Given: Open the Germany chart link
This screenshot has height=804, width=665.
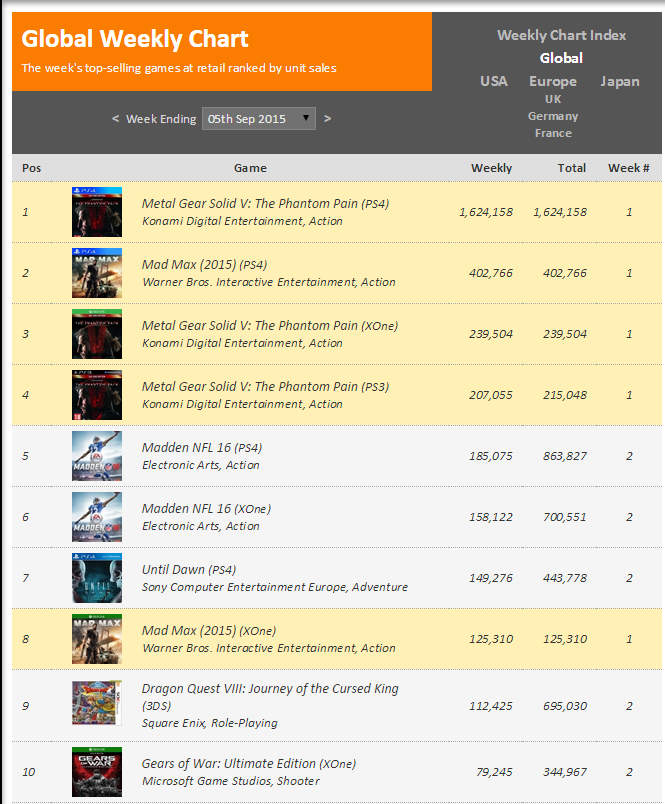Looking at the screenshot, I should [553, 116].
